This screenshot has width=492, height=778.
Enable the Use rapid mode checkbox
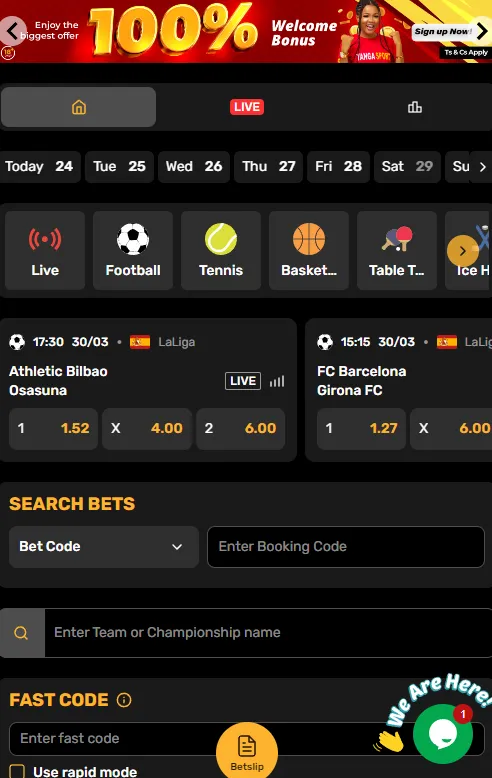(17, 772)
